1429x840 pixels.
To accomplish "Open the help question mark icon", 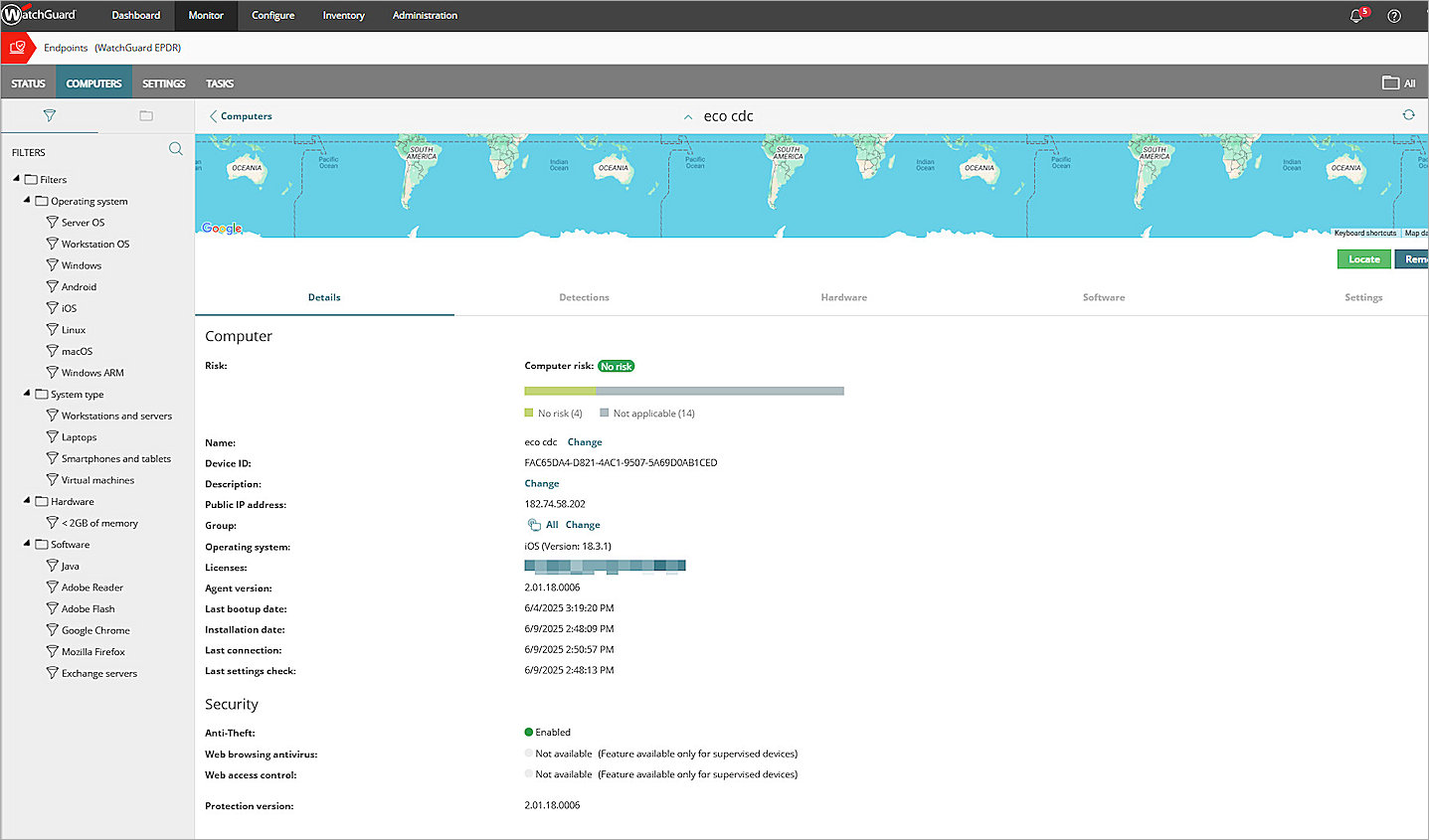I will click(1394, 16).
